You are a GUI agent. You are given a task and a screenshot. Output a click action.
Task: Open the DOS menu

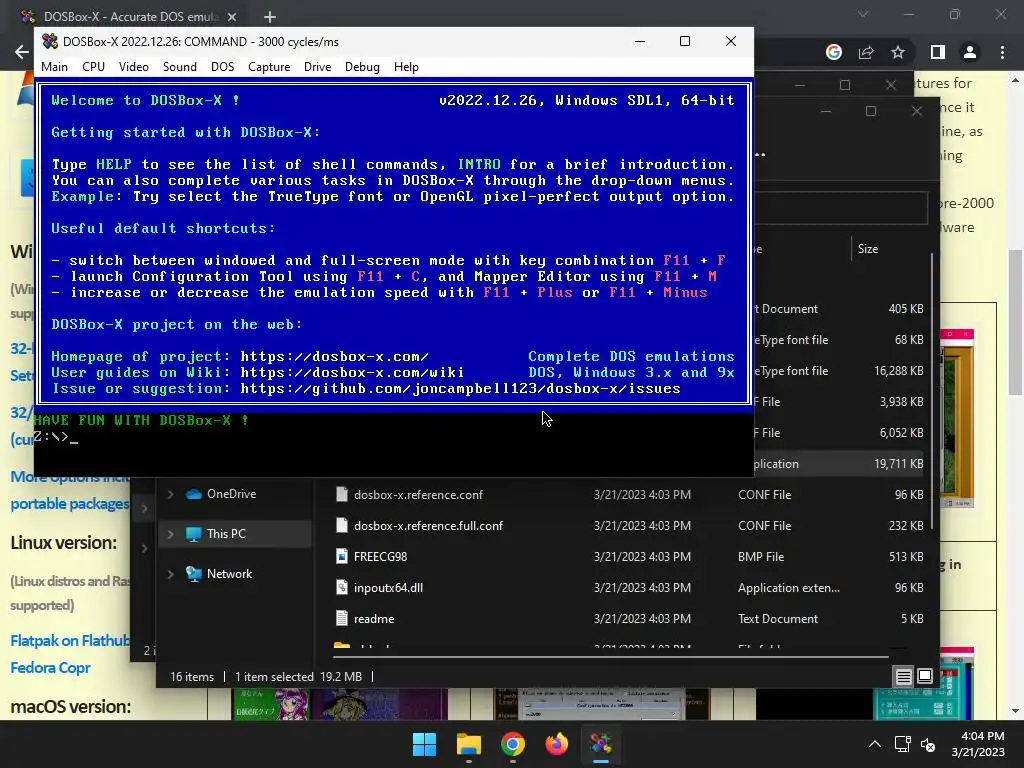222,67
